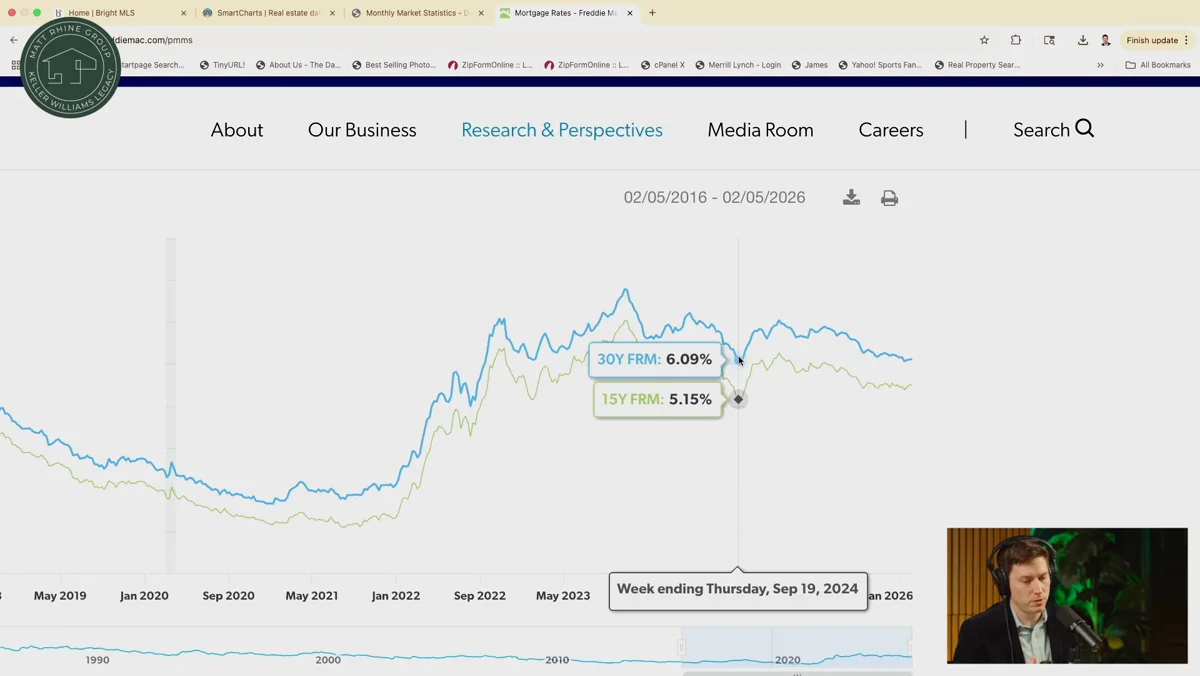The height and width of the screenshot is (676, 1200).
Task: Close the Monthly Market Statistics tab
Action: (481, 13)
